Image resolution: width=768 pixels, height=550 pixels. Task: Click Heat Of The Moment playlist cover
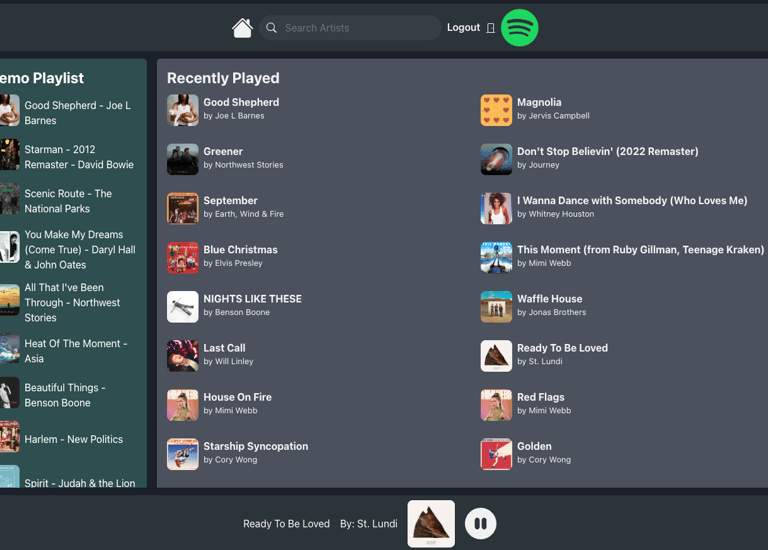pyautogui.click(x=10, y=348)
